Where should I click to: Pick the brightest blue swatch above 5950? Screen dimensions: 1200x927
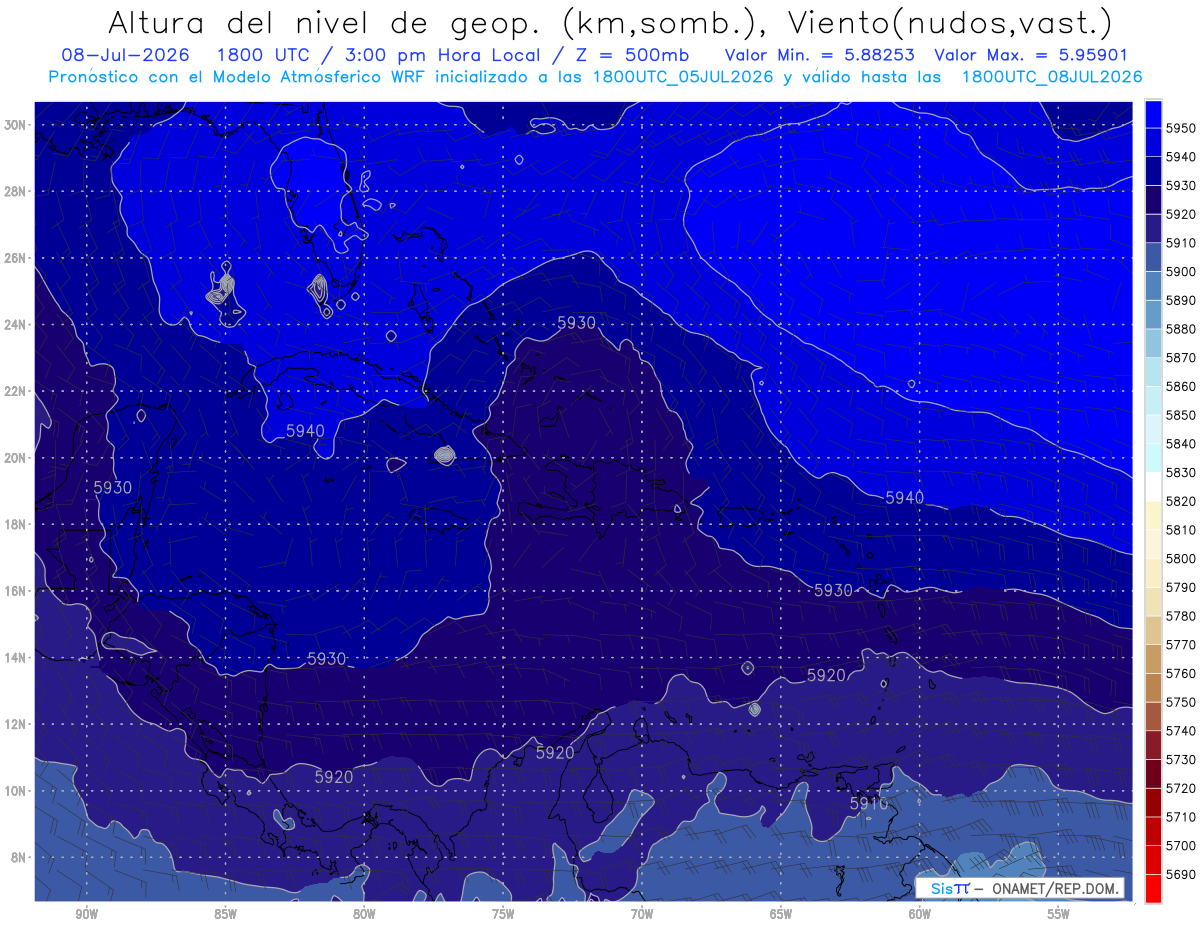1153,113
